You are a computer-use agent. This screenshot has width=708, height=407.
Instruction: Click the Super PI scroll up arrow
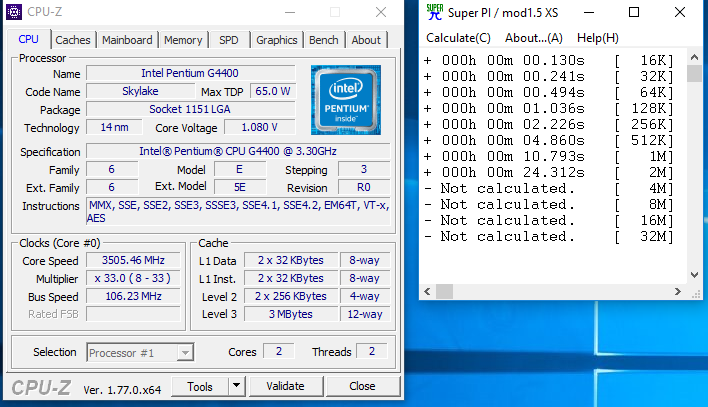[694, 57]
